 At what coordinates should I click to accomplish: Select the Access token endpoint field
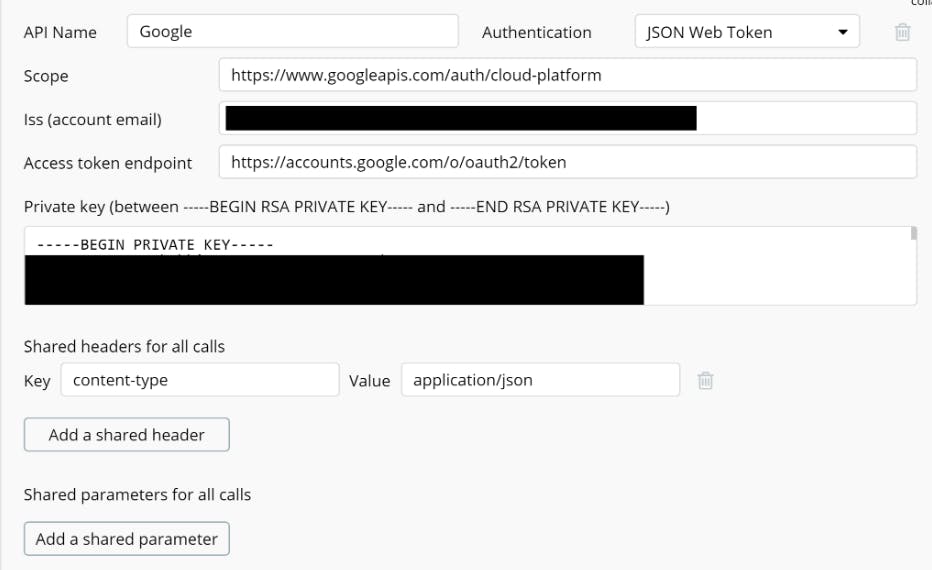(567, 162)
